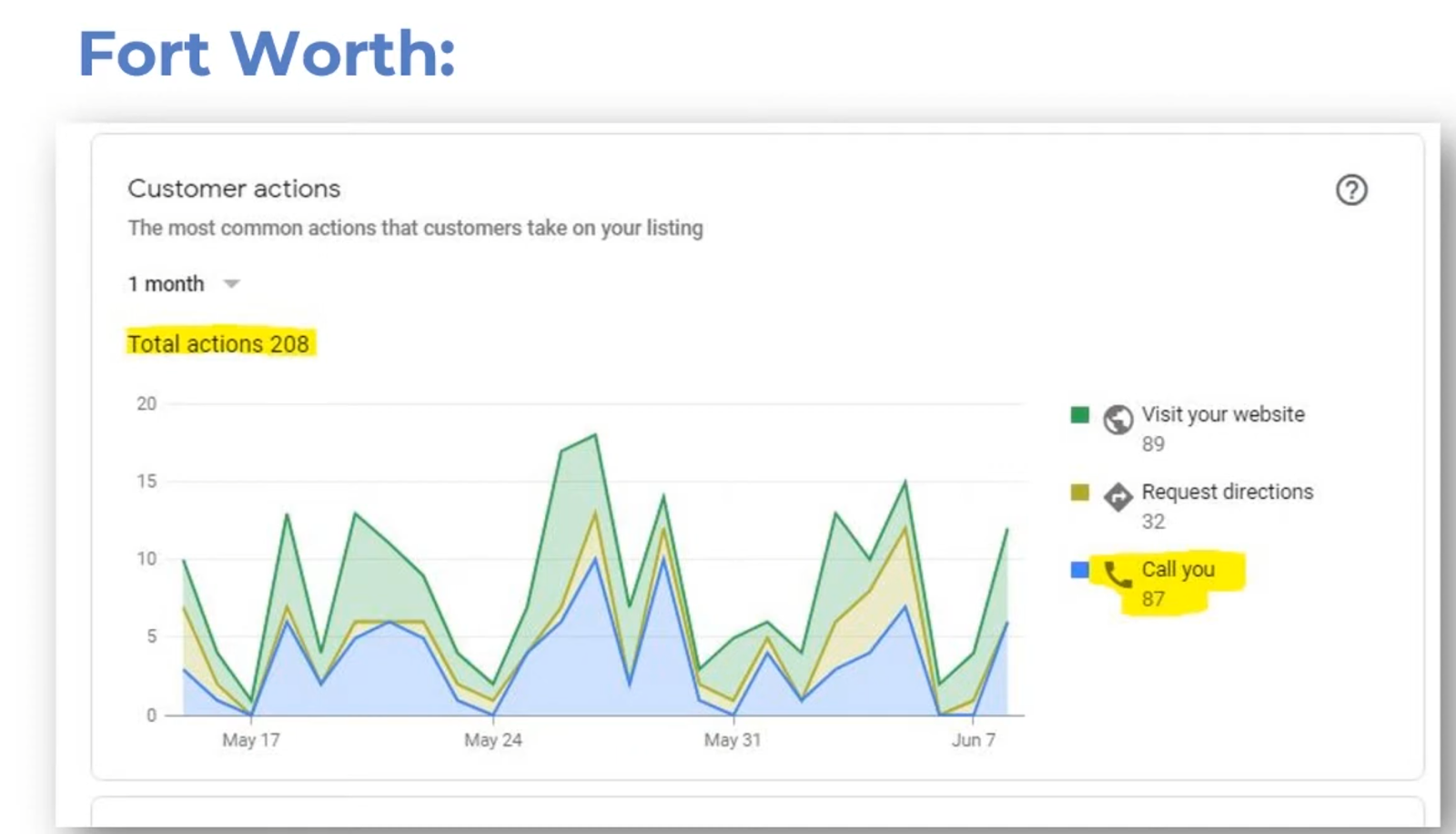Click the Jun 7 x-axis date label
Image resolution: width=1456 pixels, height=834 pixels.
(974, 740)
